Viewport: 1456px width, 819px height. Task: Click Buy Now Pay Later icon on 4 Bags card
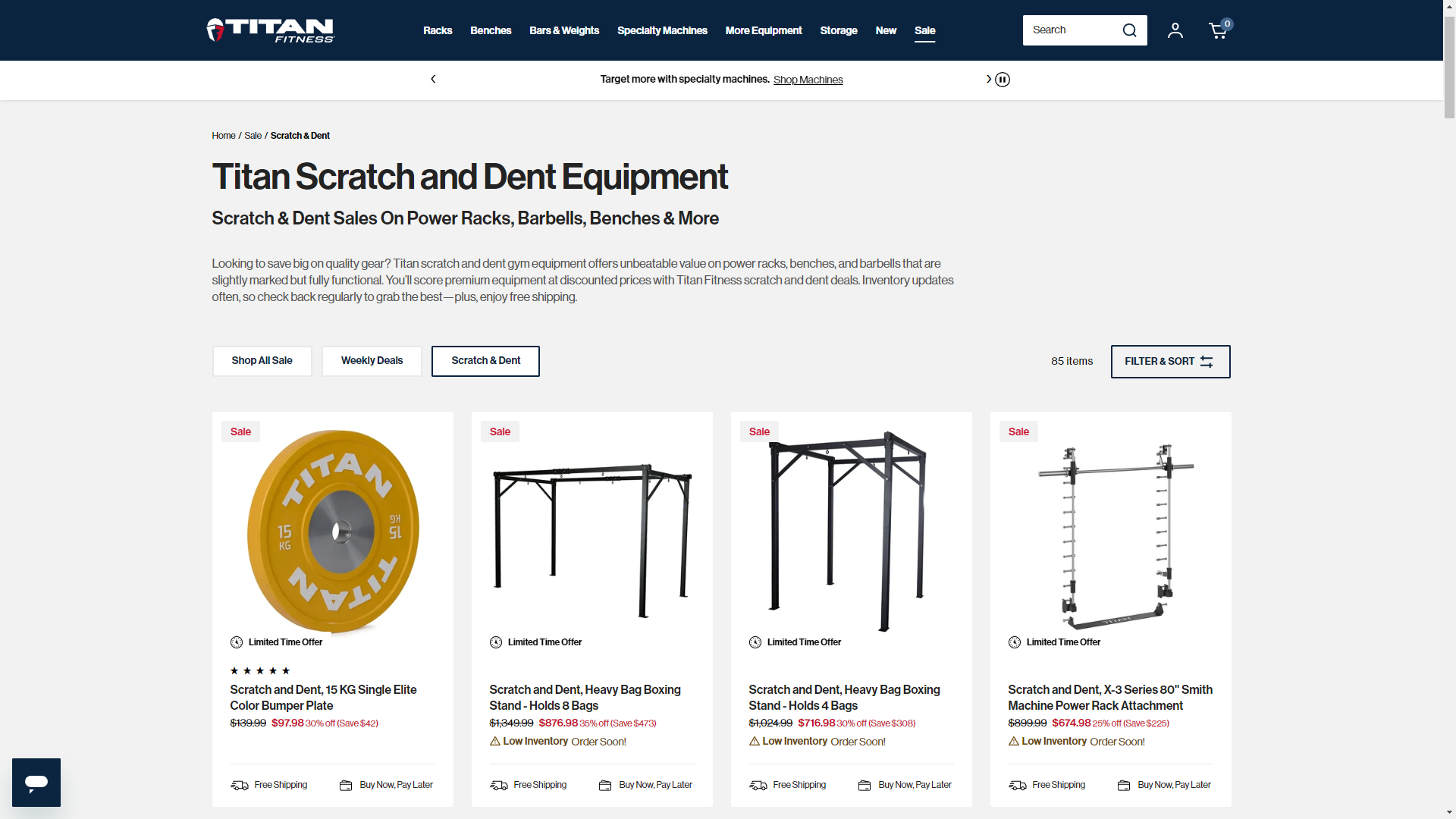tap(864, 785)
